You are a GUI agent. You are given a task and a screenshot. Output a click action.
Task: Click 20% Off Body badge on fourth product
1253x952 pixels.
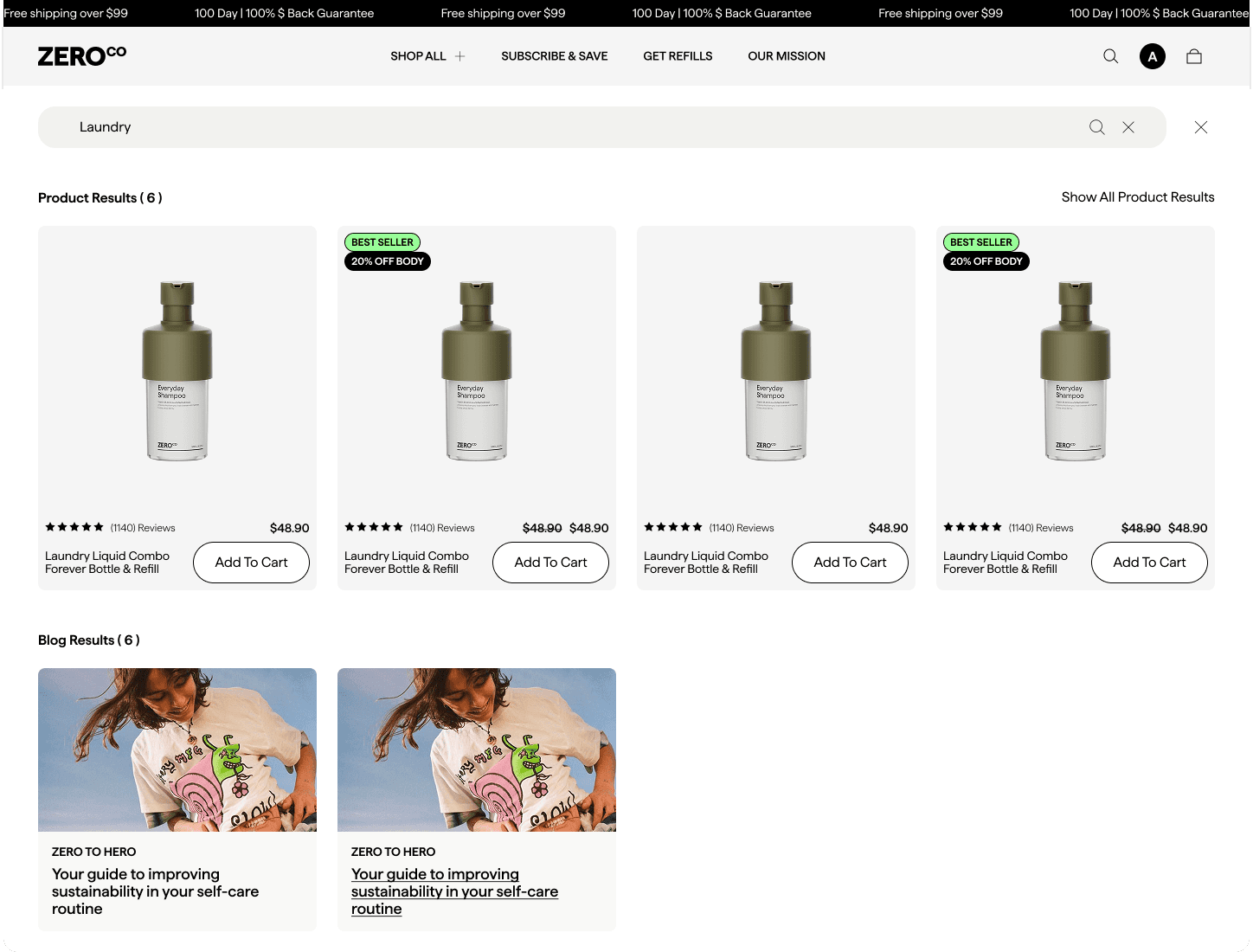click(x=986, y=261)
